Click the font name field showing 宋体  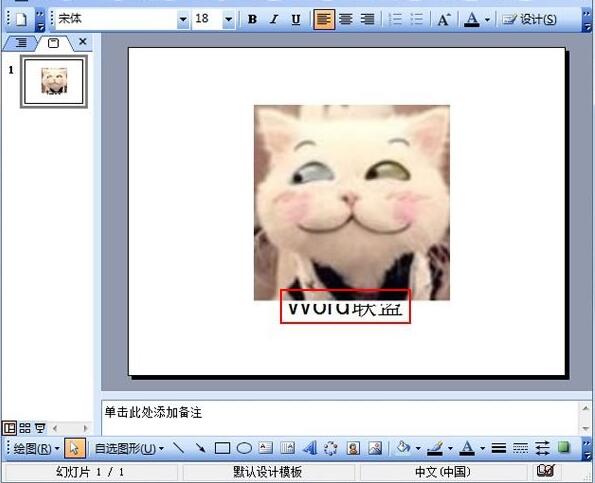pos(116,19)
